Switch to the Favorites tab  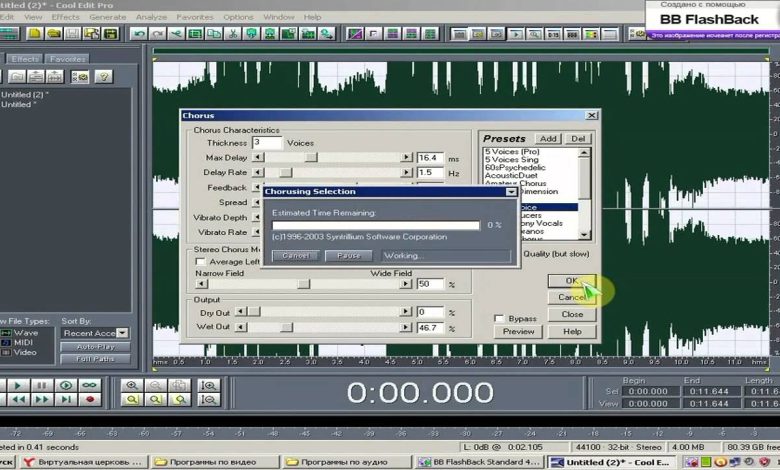(x=67, y=59)
